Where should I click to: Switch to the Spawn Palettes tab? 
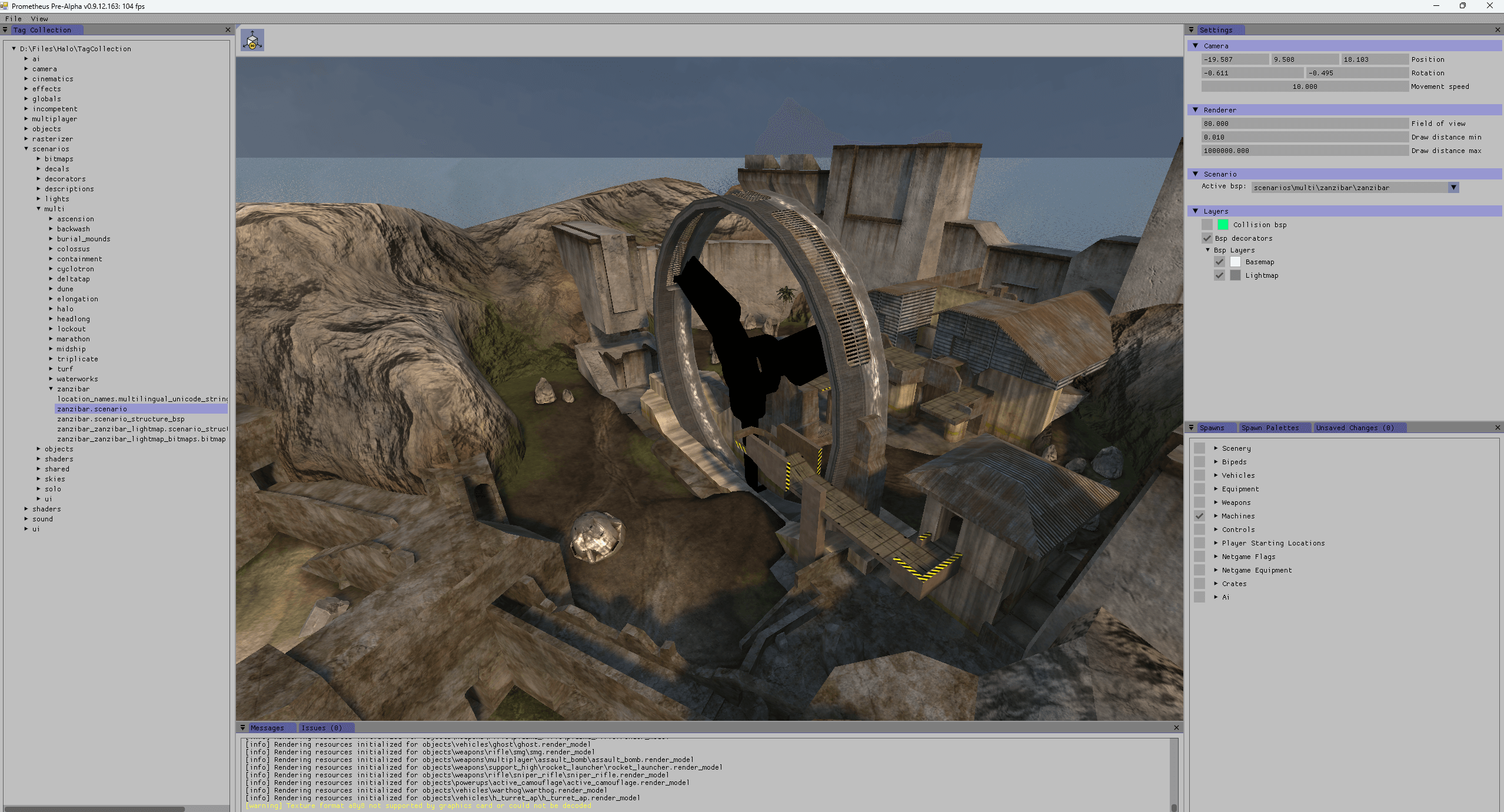click(x=1270, y=428)
